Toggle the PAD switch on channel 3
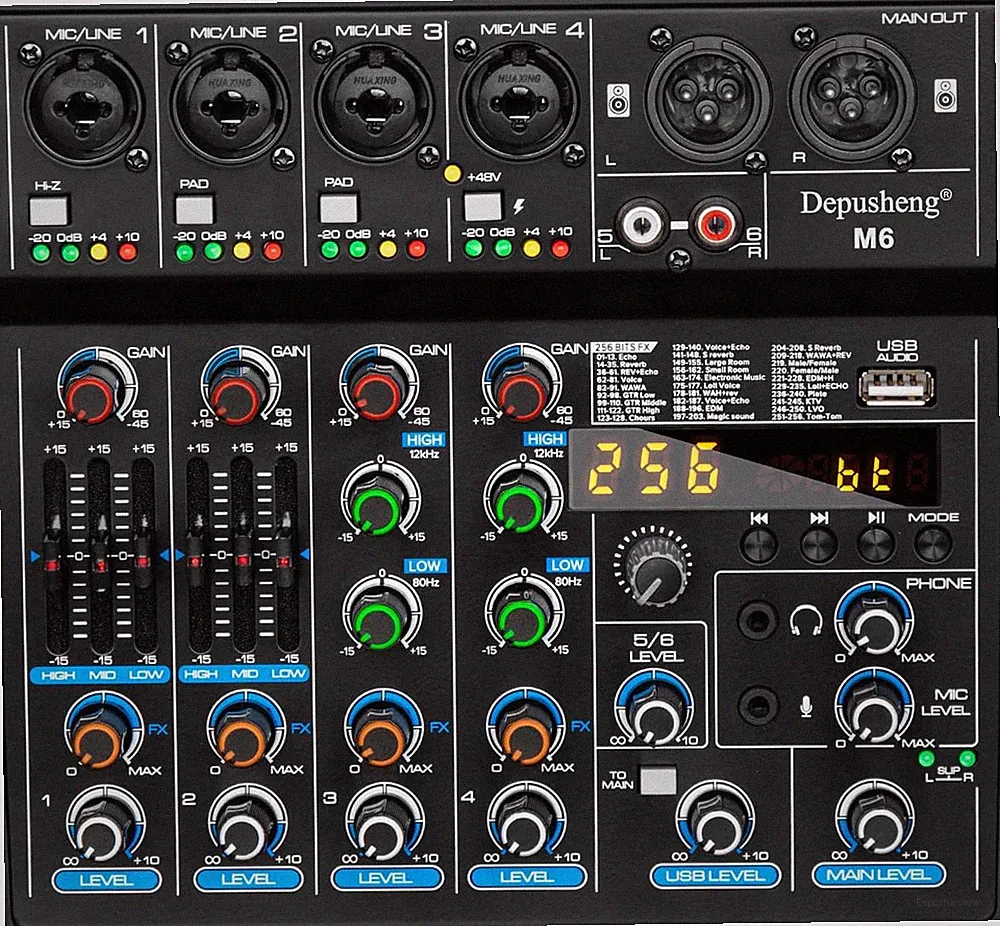Screen dimensions: 1000x926 click(338, 208)
